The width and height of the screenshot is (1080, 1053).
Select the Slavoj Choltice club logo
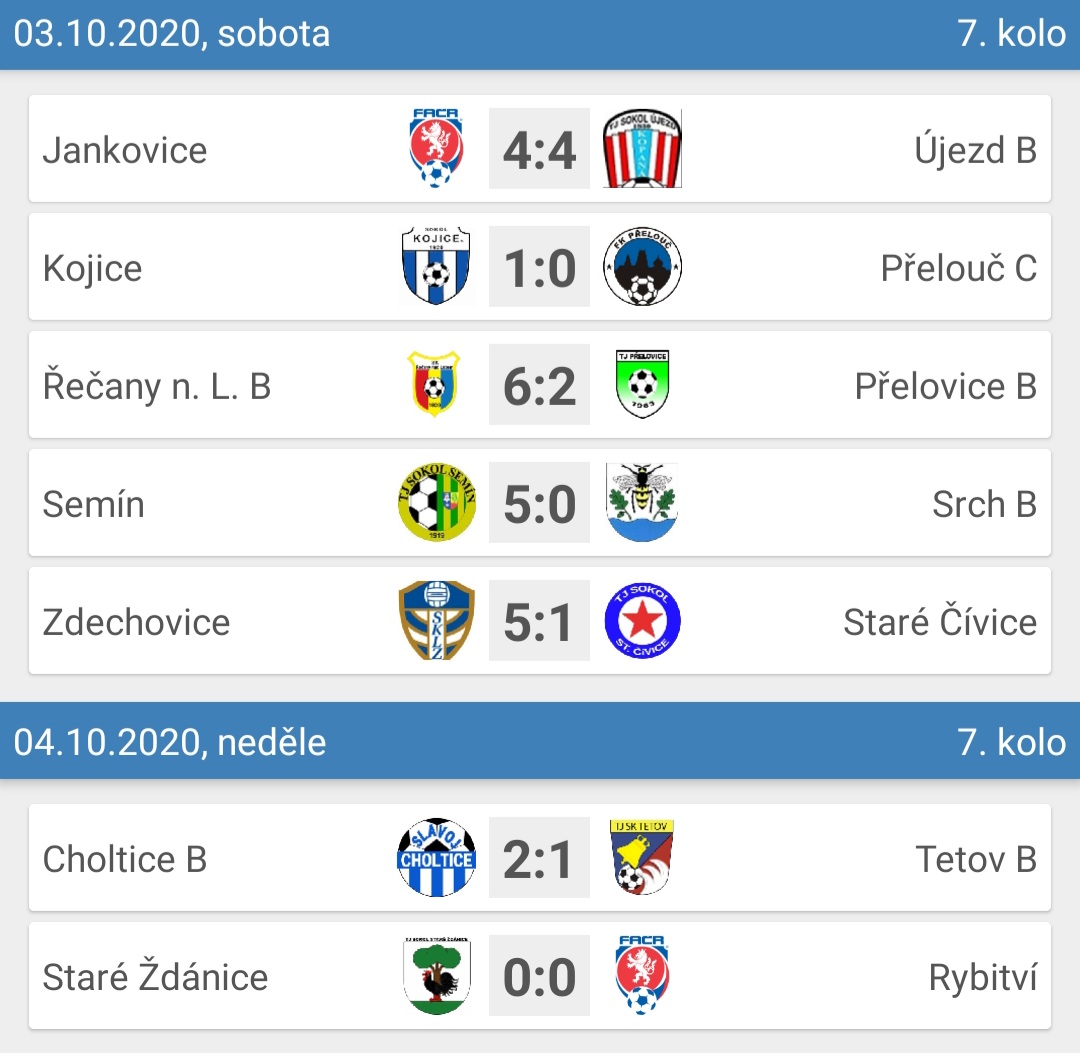437,857
